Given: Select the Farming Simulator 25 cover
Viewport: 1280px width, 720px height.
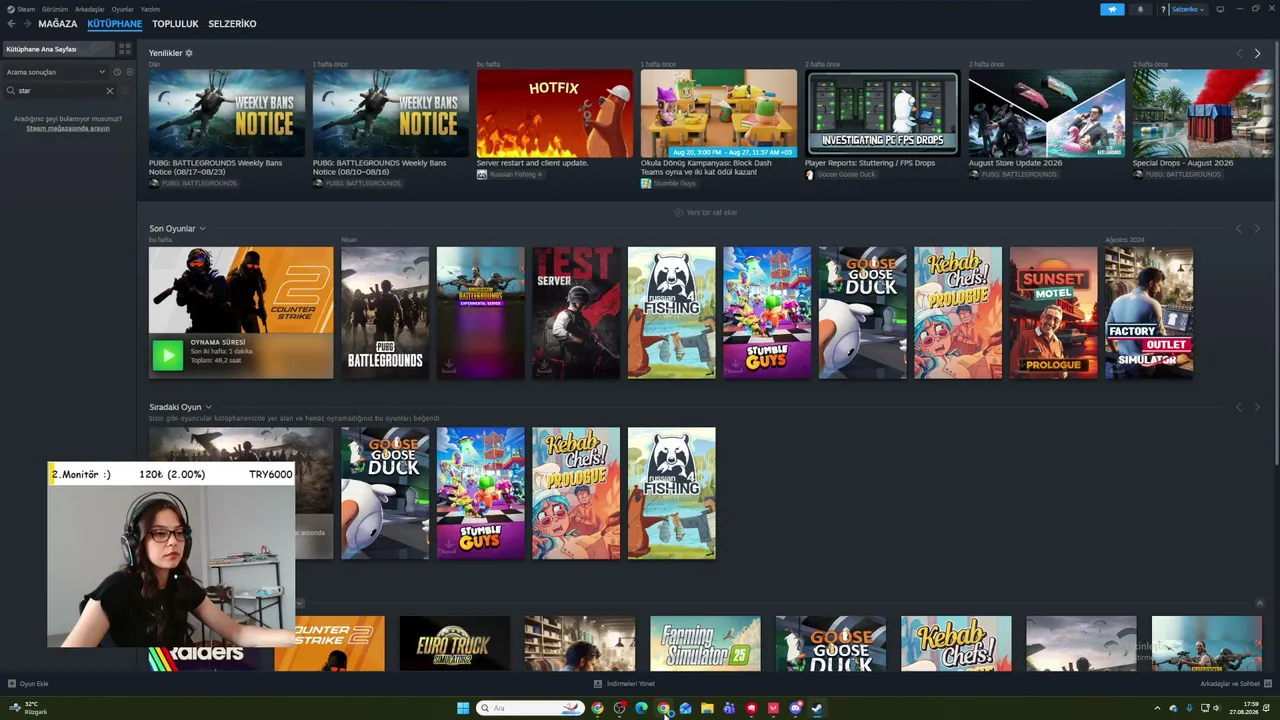Looking at the screenshot, I should (705, 643).
